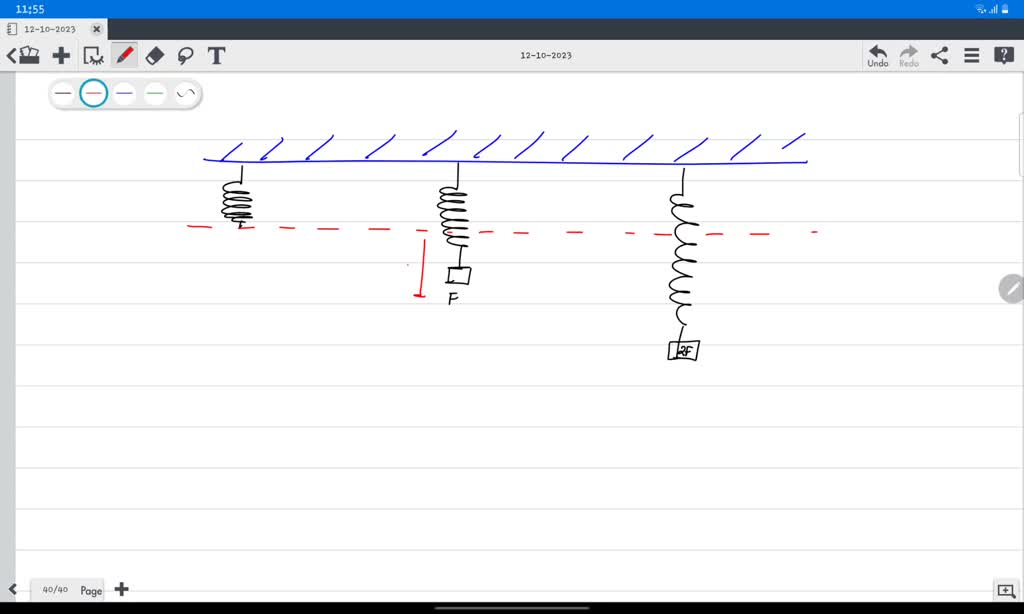The width and height of the screenshot is (1024, 614).
Task: Select the wavy line pen preset
Action: (185, 93)
